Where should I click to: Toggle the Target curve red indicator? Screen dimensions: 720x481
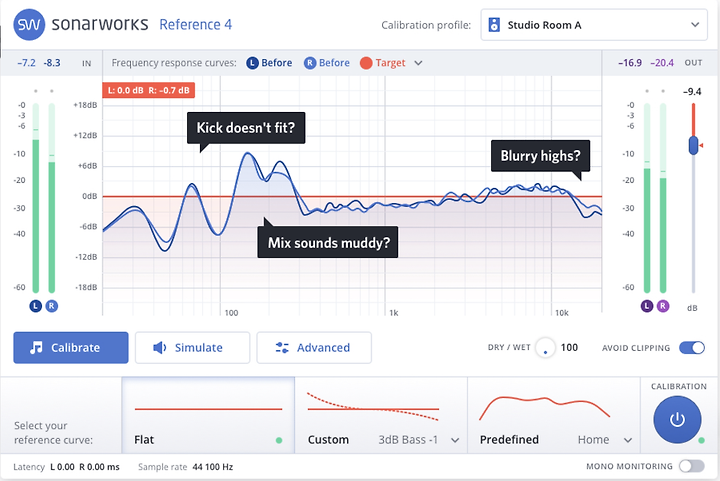pos(366,63)
